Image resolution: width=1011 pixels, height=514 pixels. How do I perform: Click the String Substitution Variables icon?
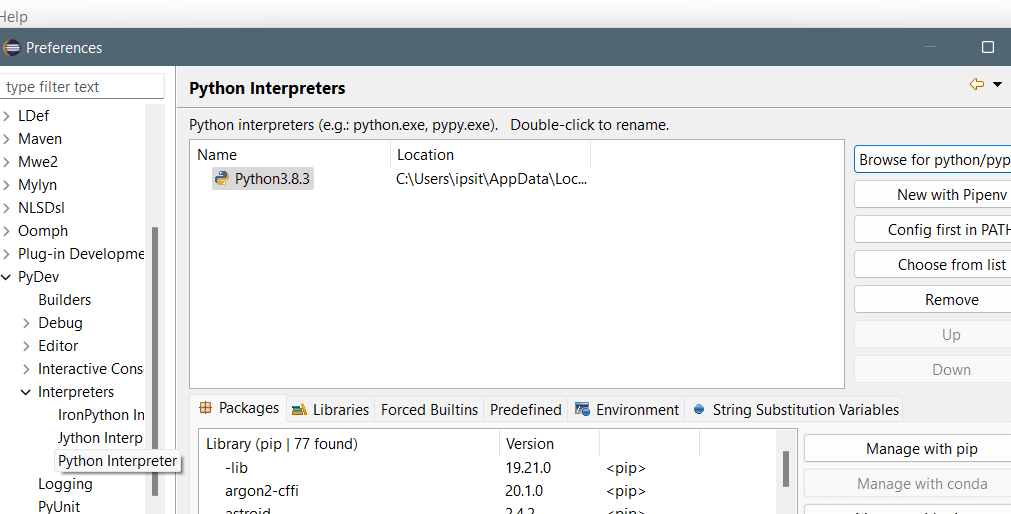tap(699, 409)
